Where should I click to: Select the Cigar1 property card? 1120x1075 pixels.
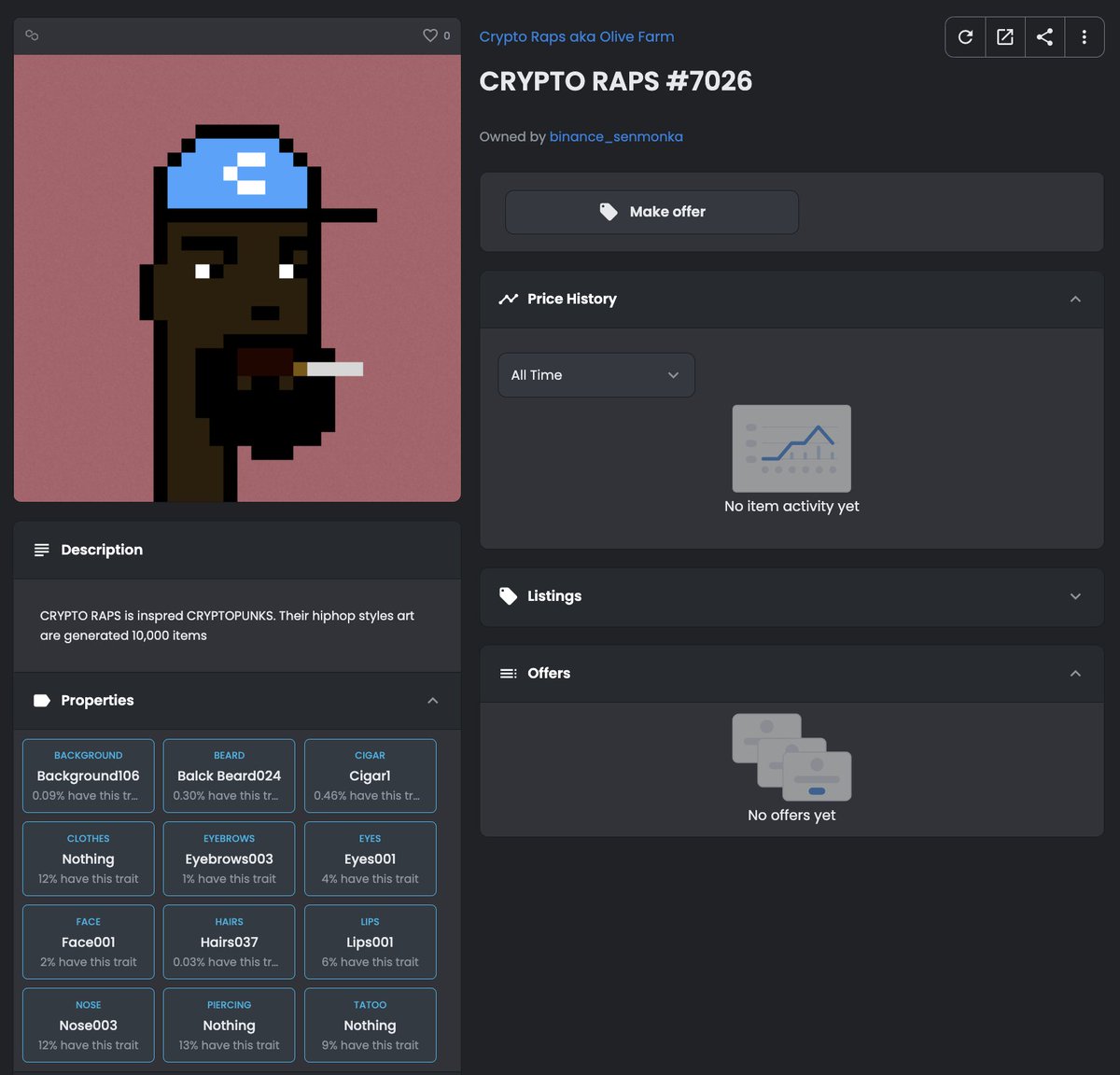tap(371, 775)
